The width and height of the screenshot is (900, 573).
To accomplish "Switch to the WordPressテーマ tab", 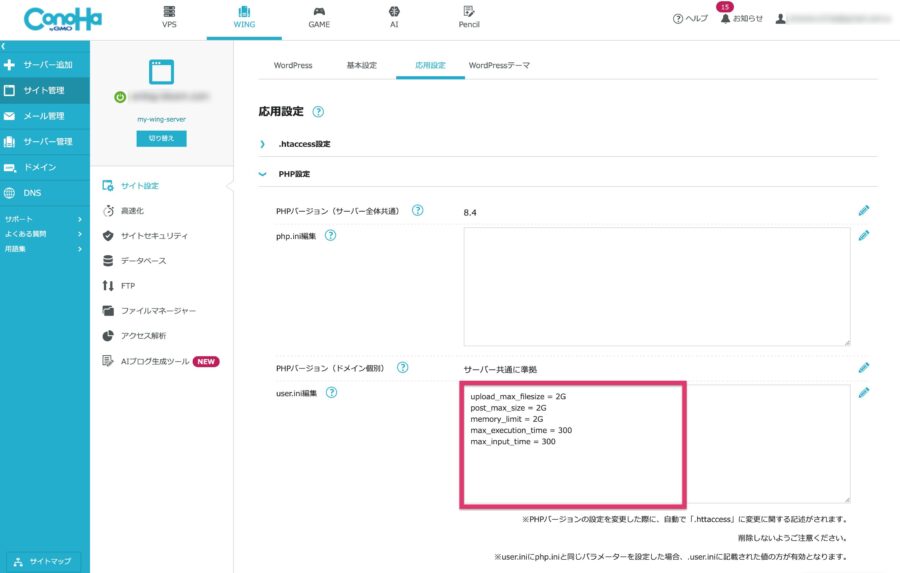I will [x=499, y=65].
